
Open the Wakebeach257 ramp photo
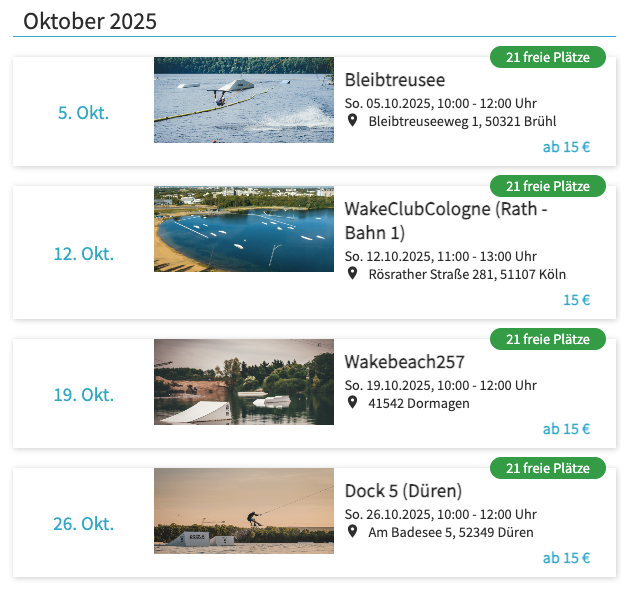click(x=244, y=382)
